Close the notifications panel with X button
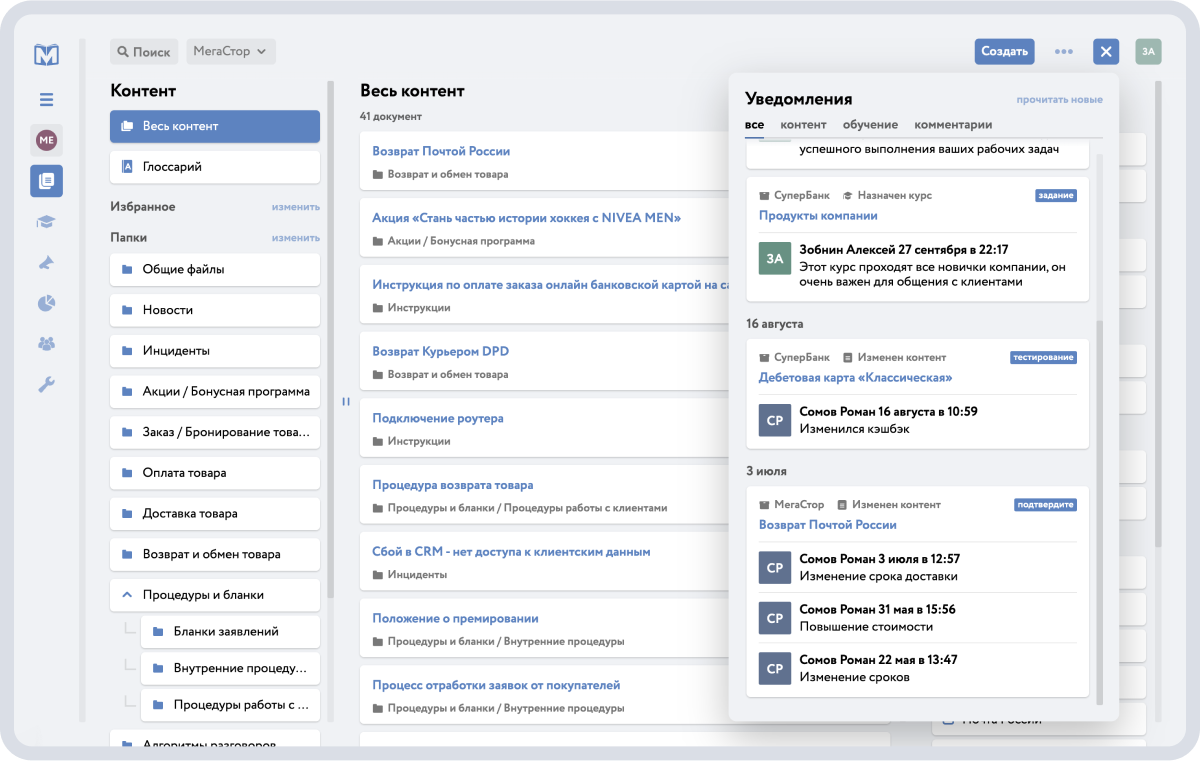Viewport: 1200px width, 761px height. pyautogui.click(x=1105, y=52)
